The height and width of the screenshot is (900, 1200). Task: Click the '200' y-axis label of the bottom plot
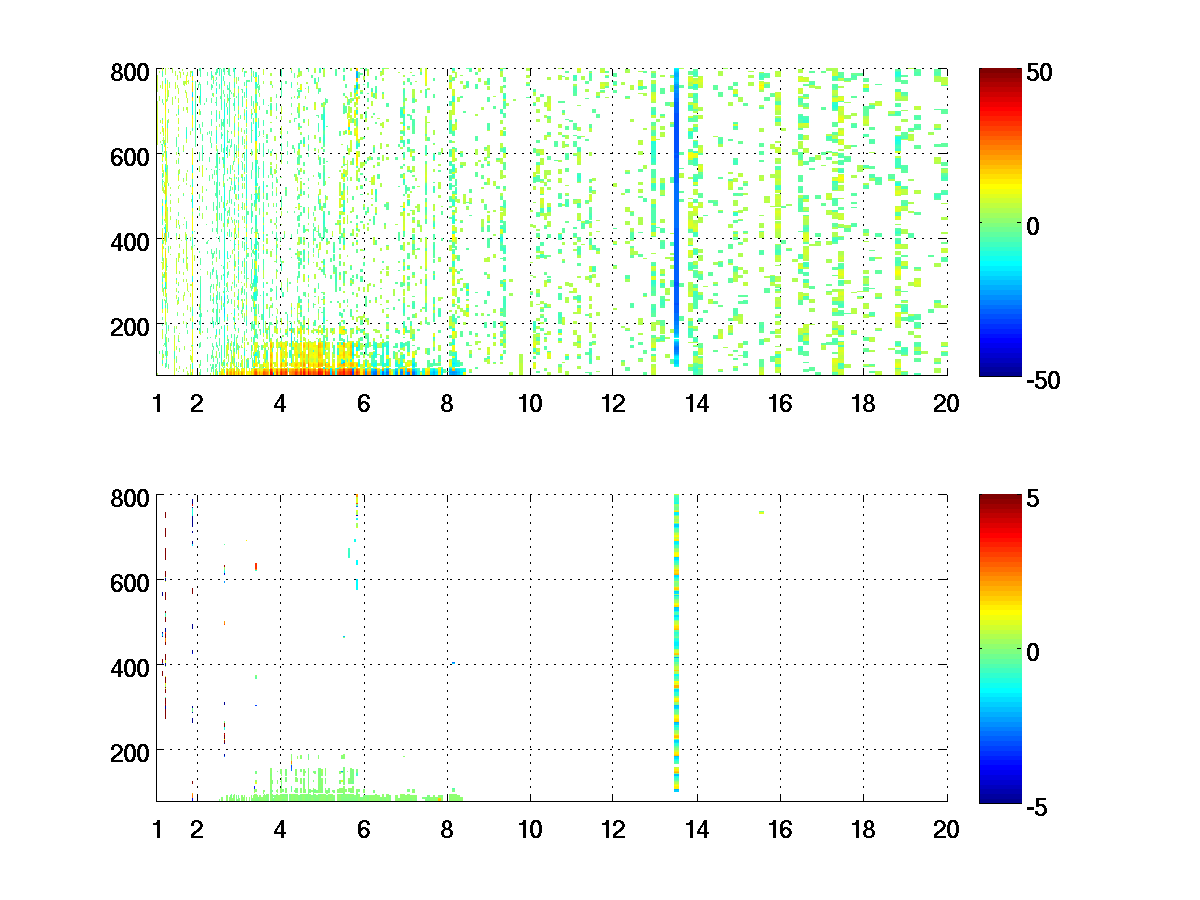click(x=131, y=751)
